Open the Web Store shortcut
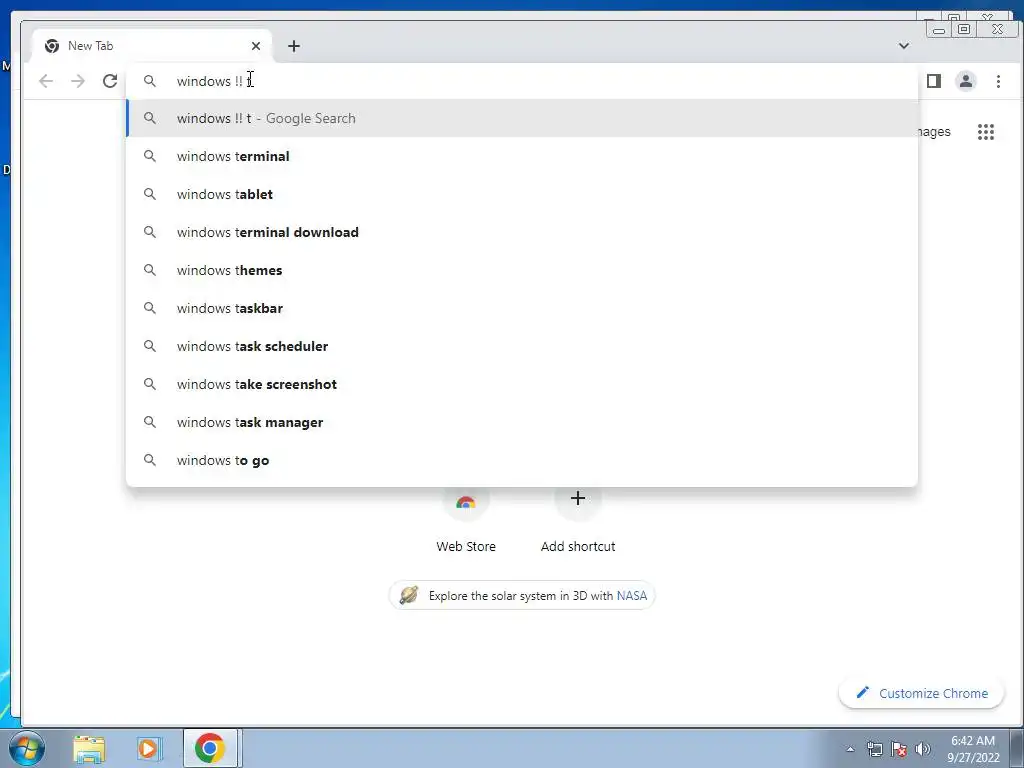 (x=466, y=519)
